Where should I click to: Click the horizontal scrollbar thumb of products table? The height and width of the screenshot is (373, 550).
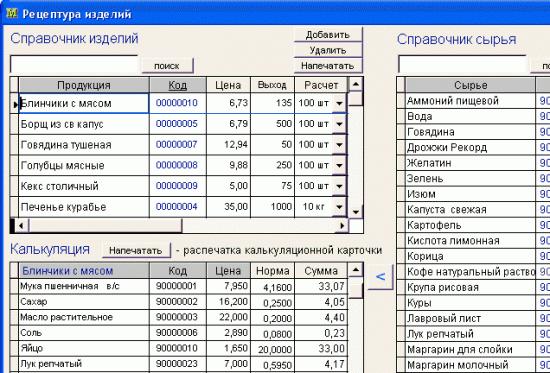(105, 226)
